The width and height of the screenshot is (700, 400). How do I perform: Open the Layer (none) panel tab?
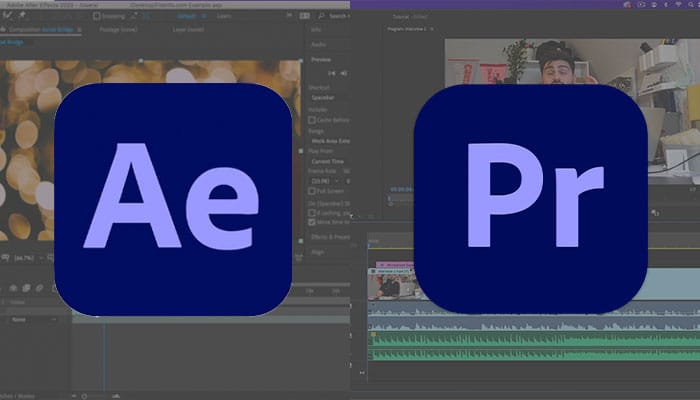[188, 29]
